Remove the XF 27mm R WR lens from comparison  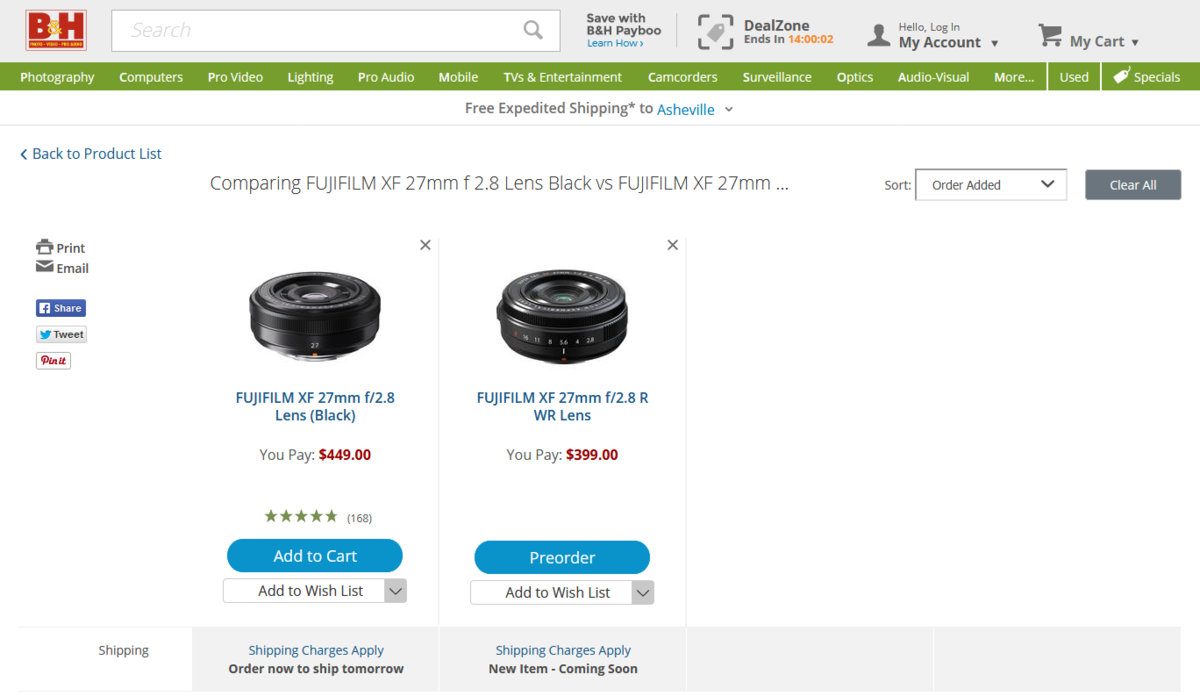[672, 245]
